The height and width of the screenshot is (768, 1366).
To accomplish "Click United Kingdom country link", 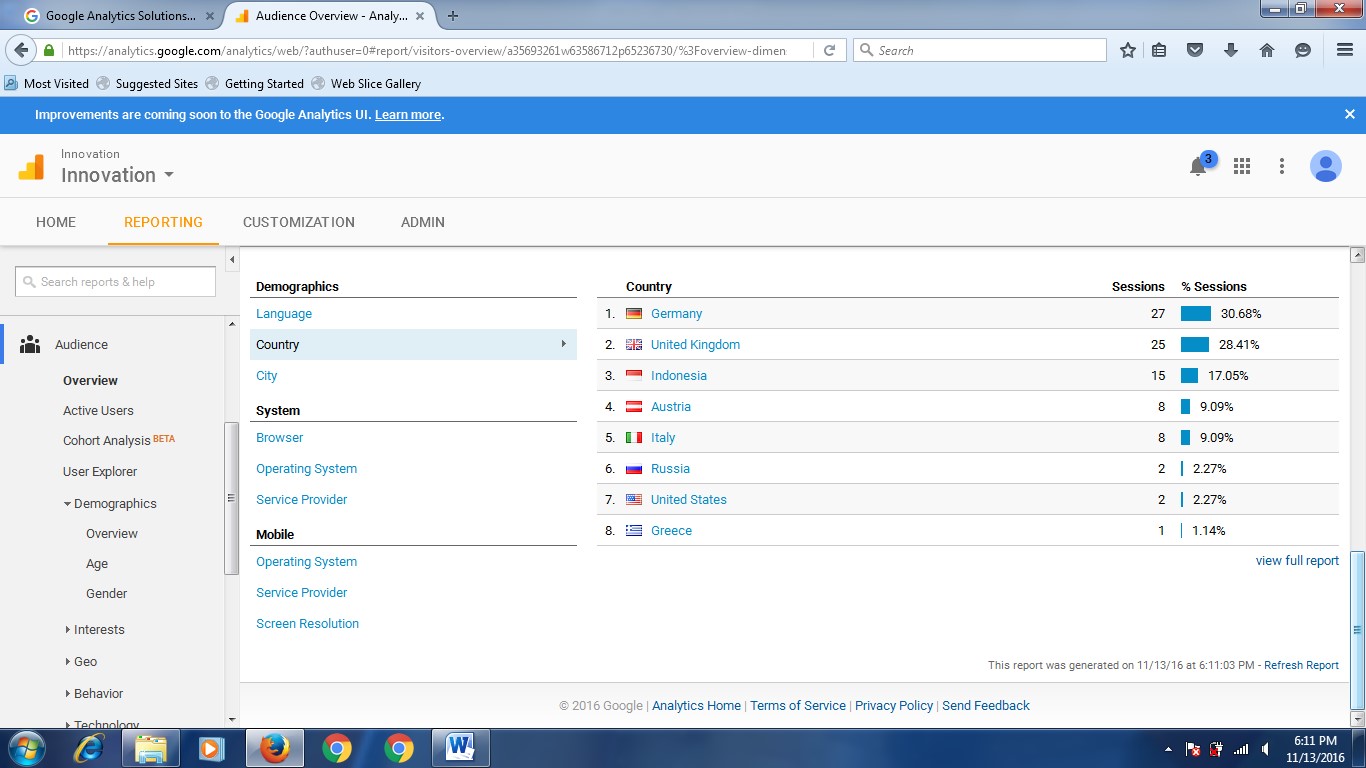I will coord(695,344).
